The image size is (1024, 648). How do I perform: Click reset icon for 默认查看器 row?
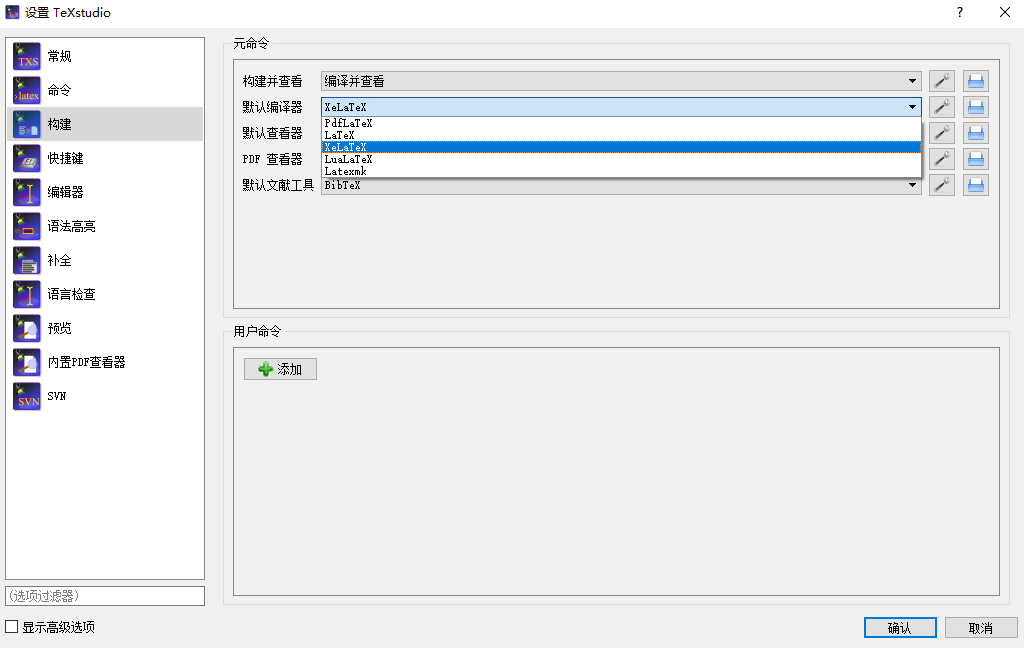pyautogui.click(x=976, y=133)
